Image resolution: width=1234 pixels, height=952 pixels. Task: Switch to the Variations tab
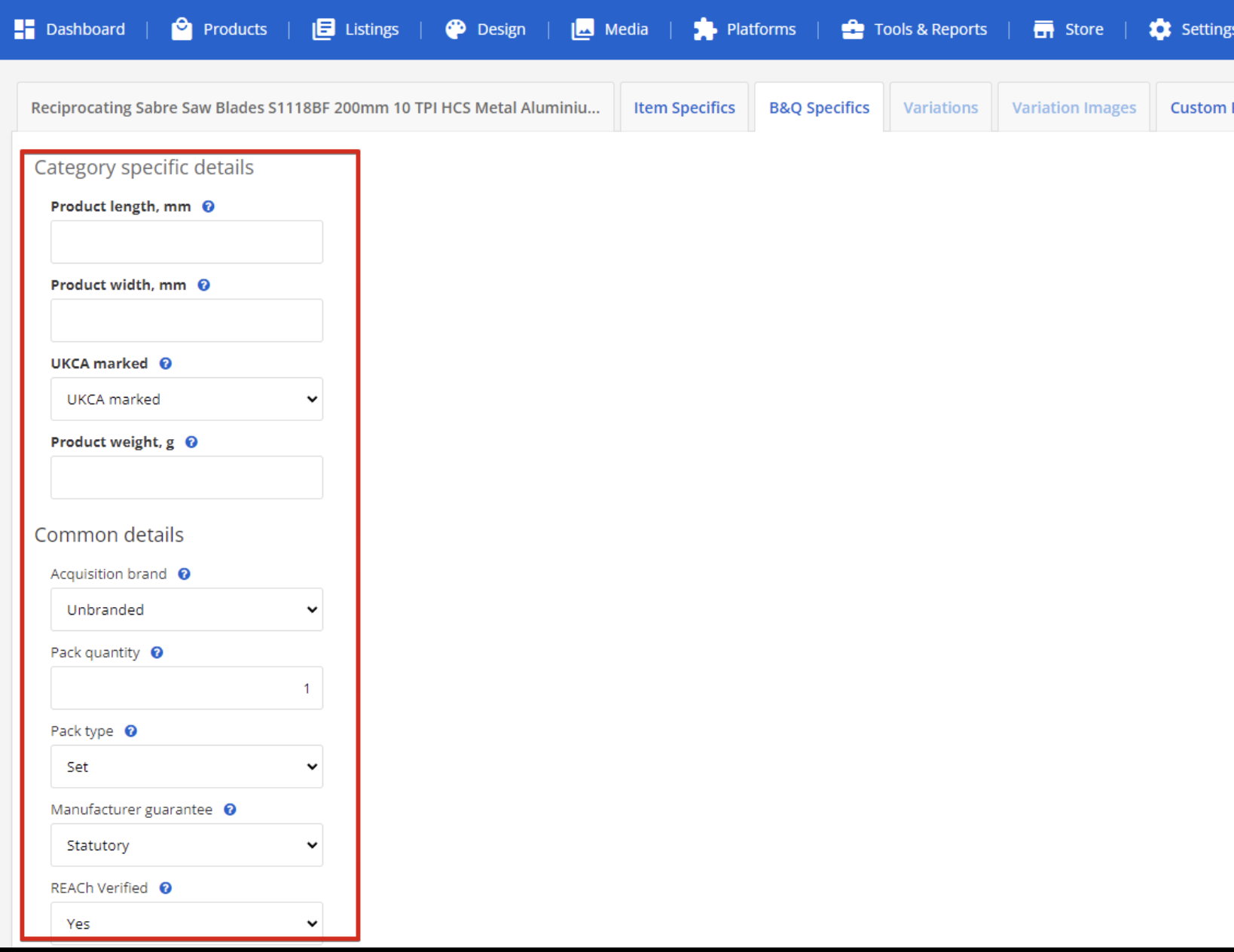941,108
